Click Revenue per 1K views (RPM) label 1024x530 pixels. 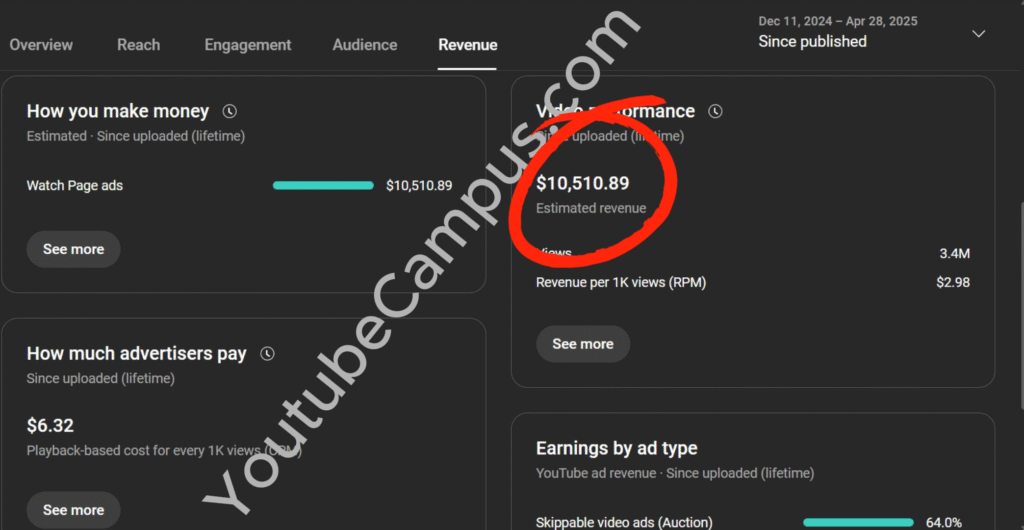(620, 283)
